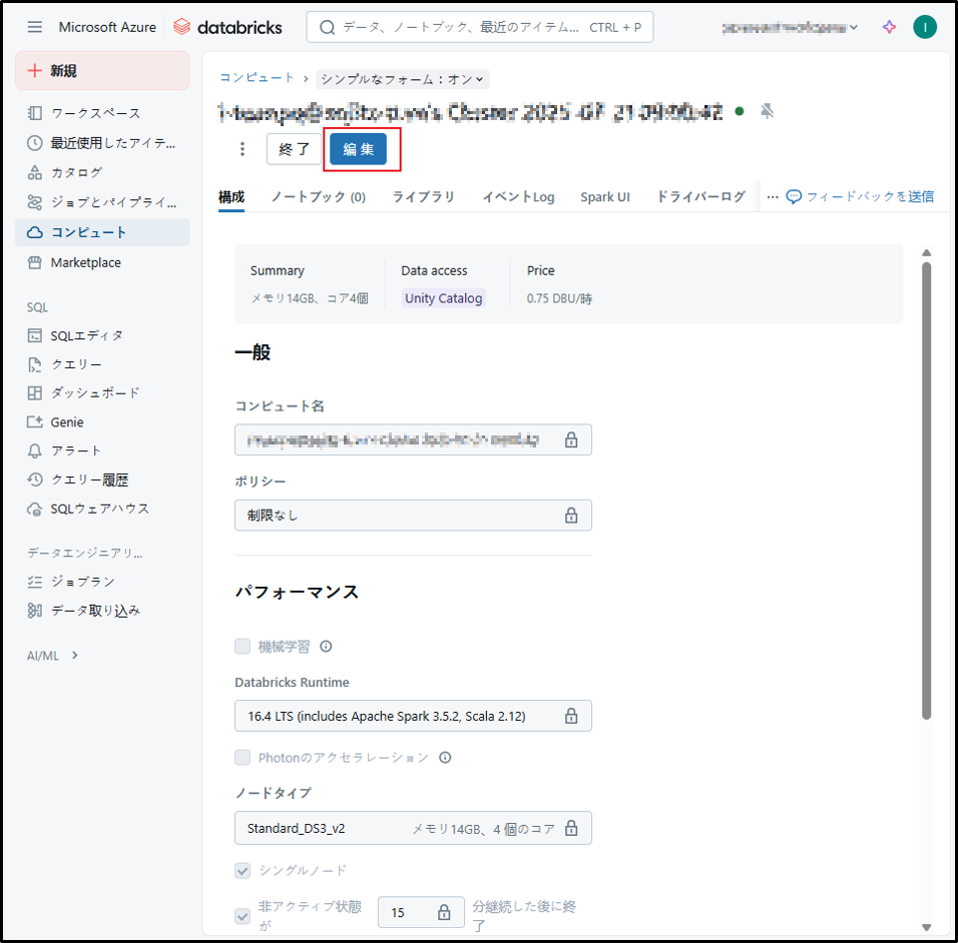
Task: Open アラート in the sidebar
Action: (102, 451)
